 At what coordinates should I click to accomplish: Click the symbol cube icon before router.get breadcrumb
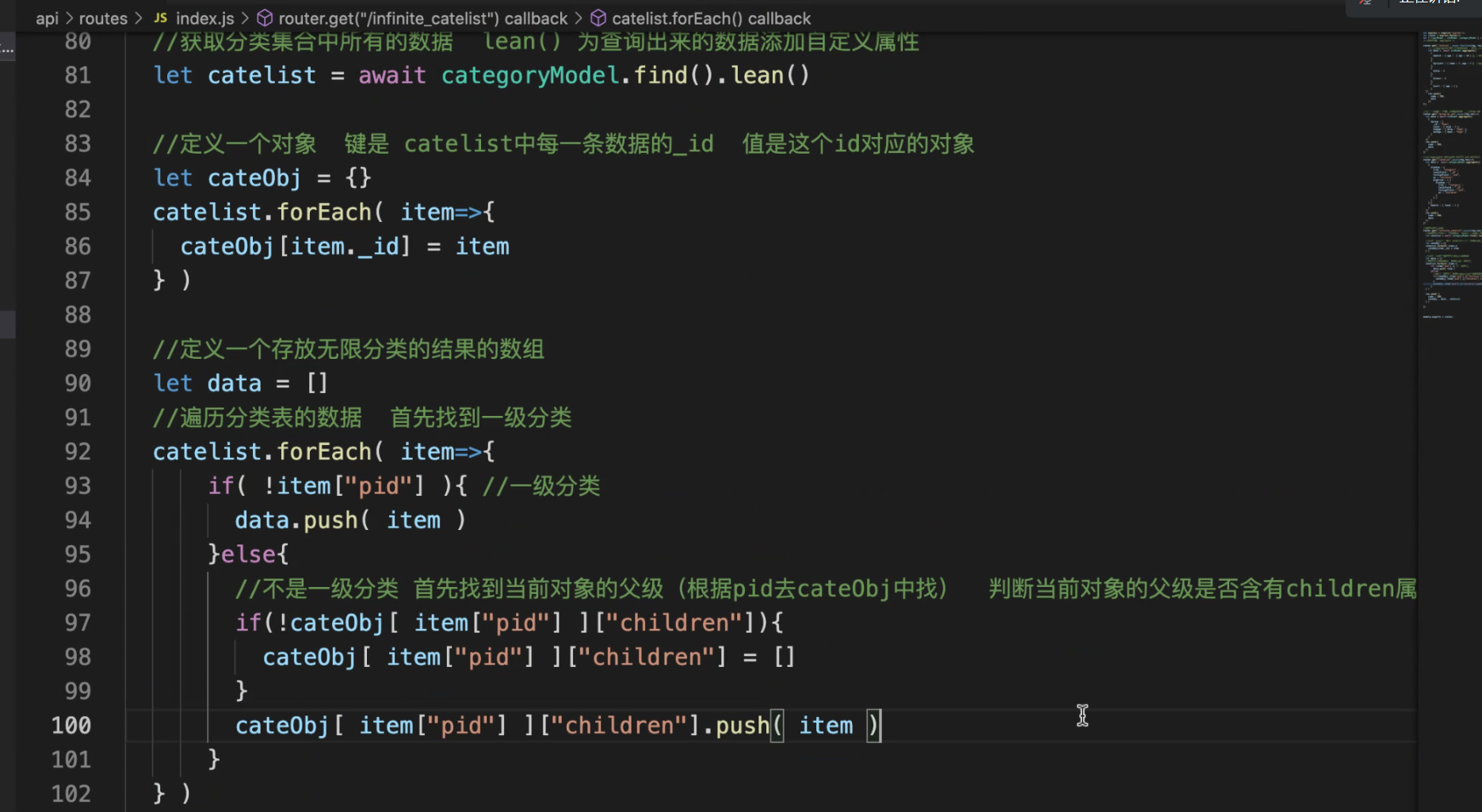265,17
